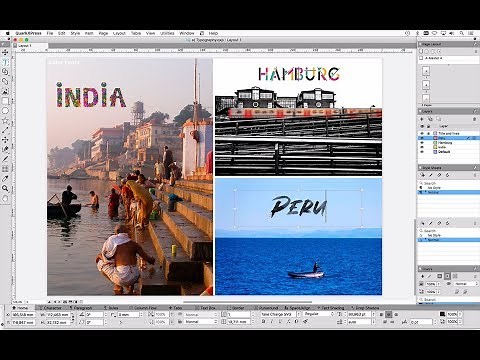The height and width of the screenshot is (360, 480).
Task: Toggle visibility of Peru layer
Action: click(x=422, y=138)
